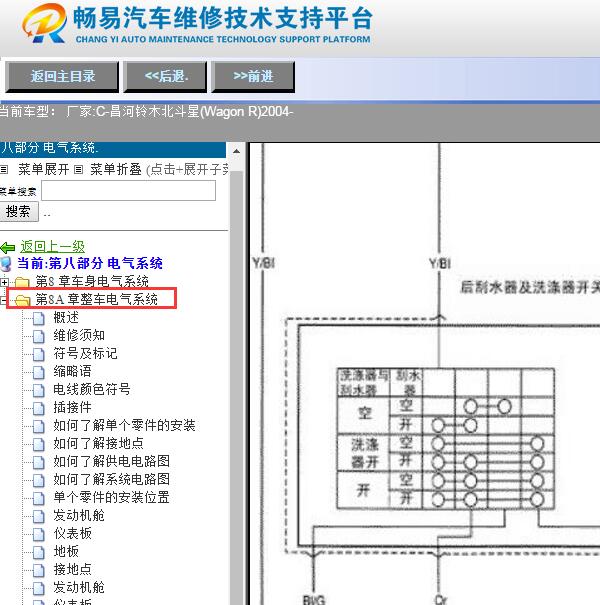Click 菜单折叠 to collapse all menus

click(x=116, y=169)
